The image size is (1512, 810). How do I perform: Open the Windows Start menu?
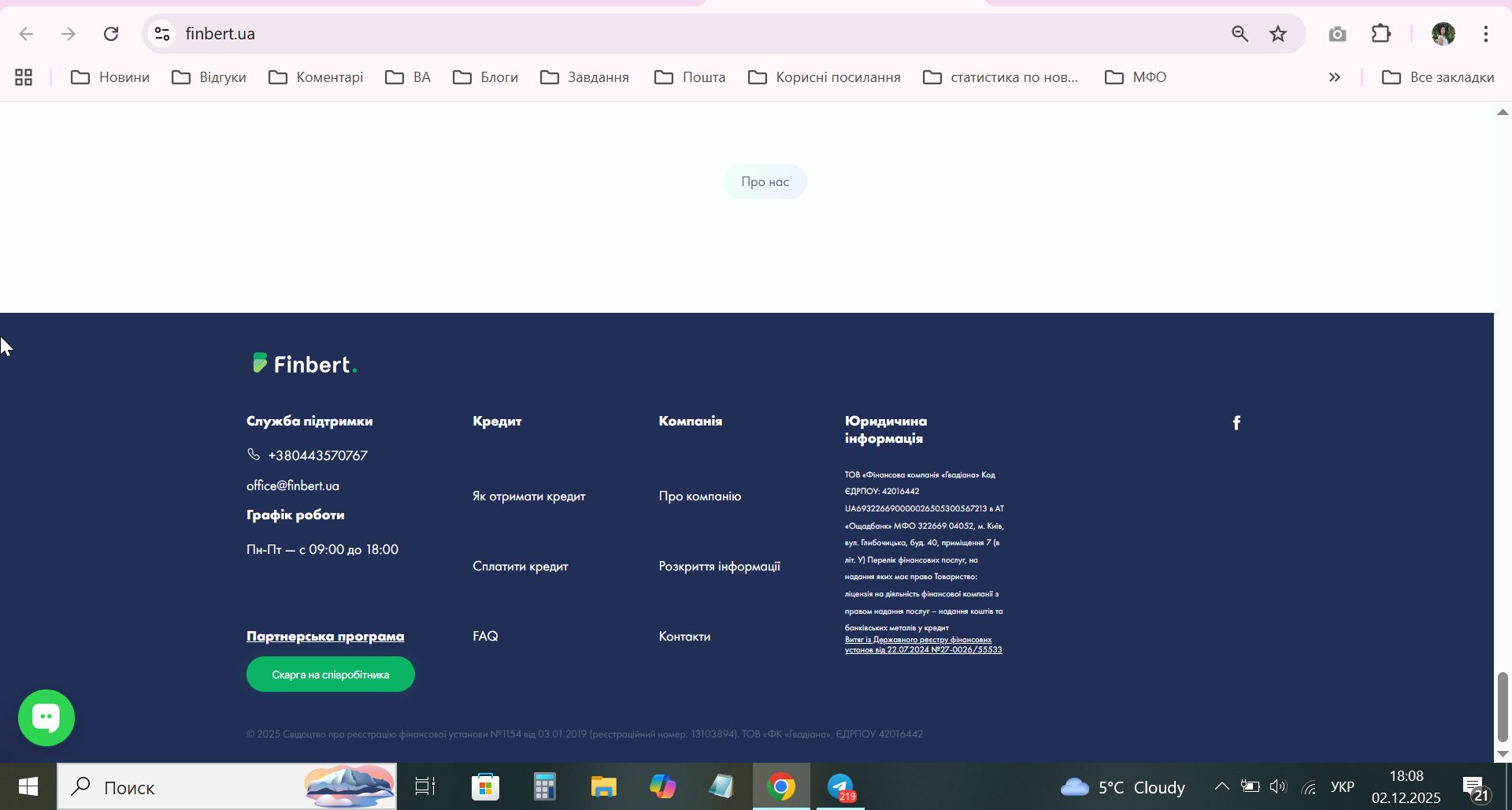[28, 786]
